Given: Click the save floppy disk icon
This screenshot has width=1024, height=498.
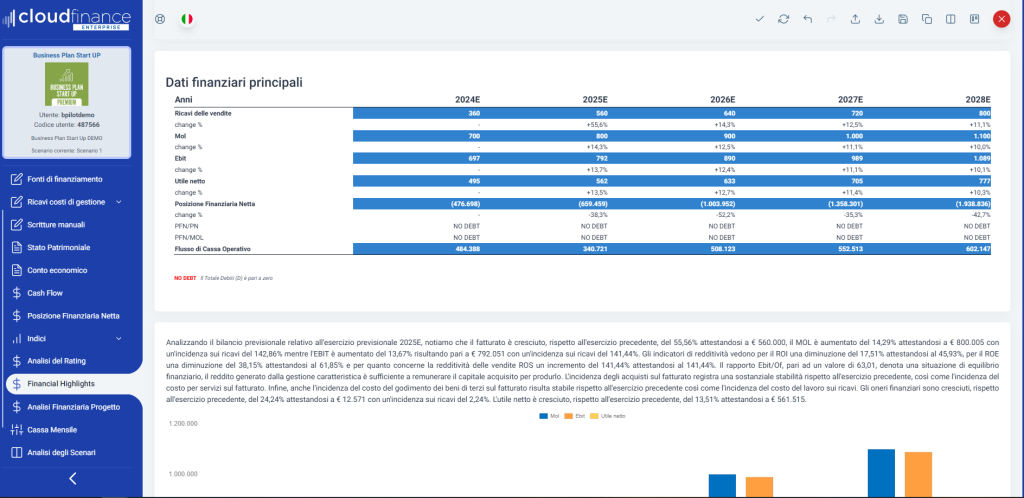Looking at the screenshot, I should coord(903,19).
